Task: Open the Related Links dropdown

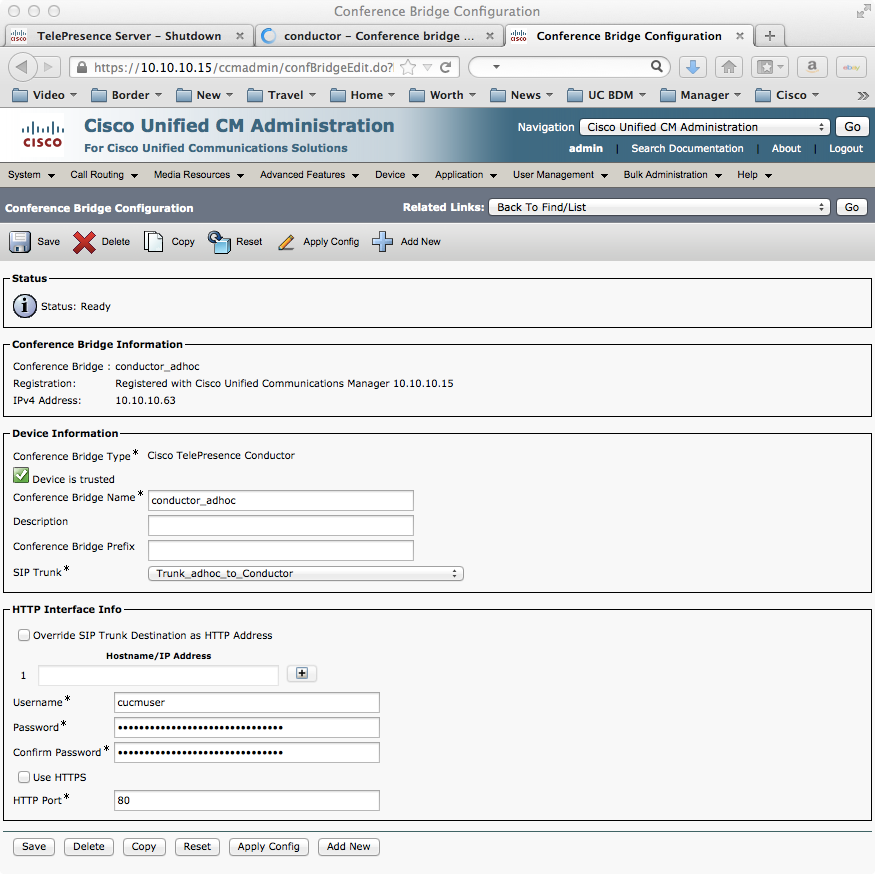Action: click(x=659, y=207)
